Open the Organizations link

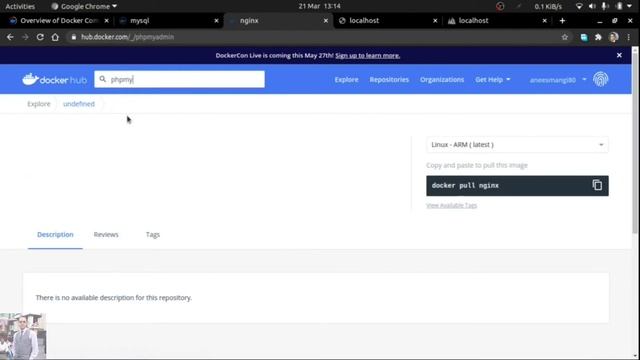point(442,80)
